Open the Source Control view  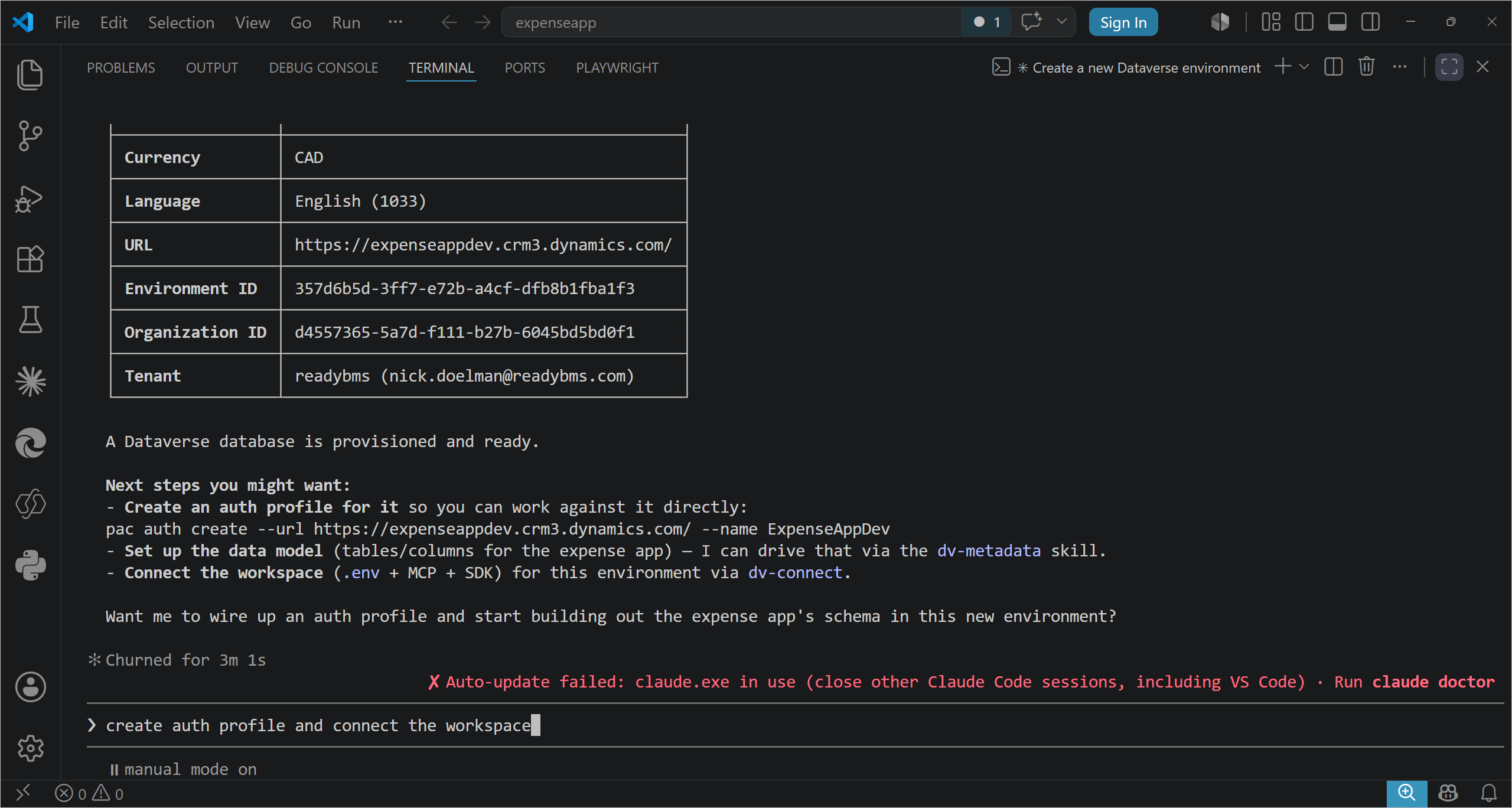(30, 136)
